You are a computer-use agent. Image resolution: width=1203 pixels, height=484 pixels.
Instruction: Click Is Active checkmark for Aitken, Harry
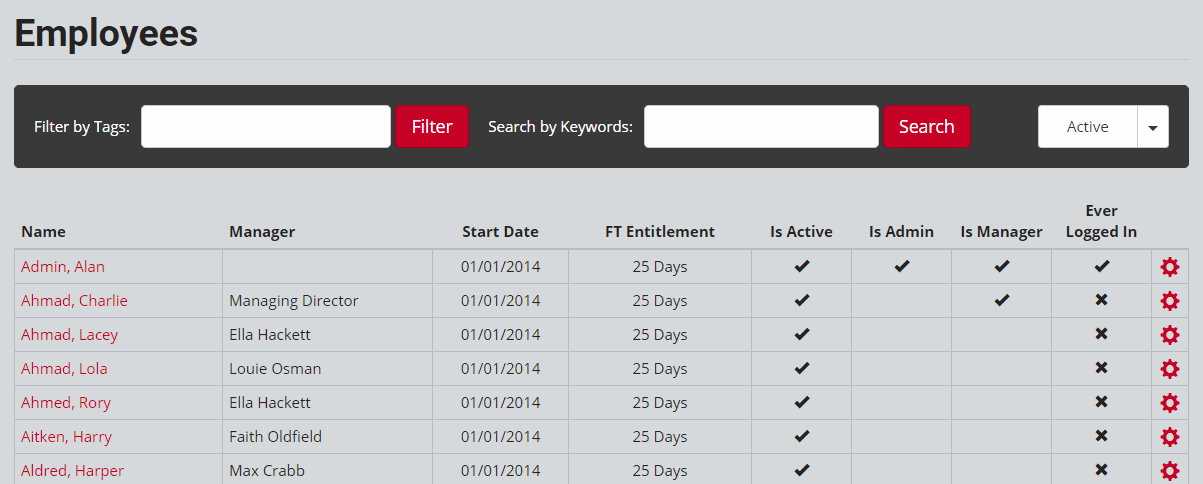pos(801,436)
